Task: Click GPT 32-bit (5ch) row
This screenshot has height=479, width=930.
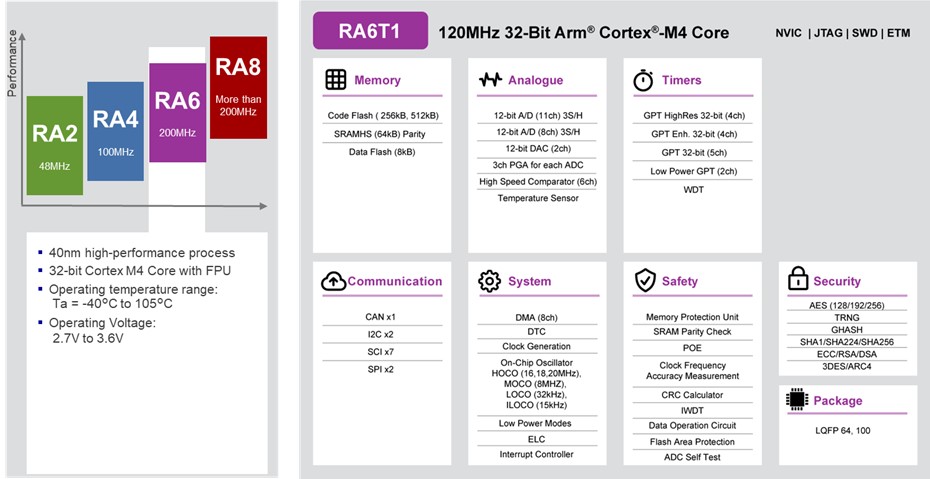Action: pyautogui.click(x=693, y=152)
